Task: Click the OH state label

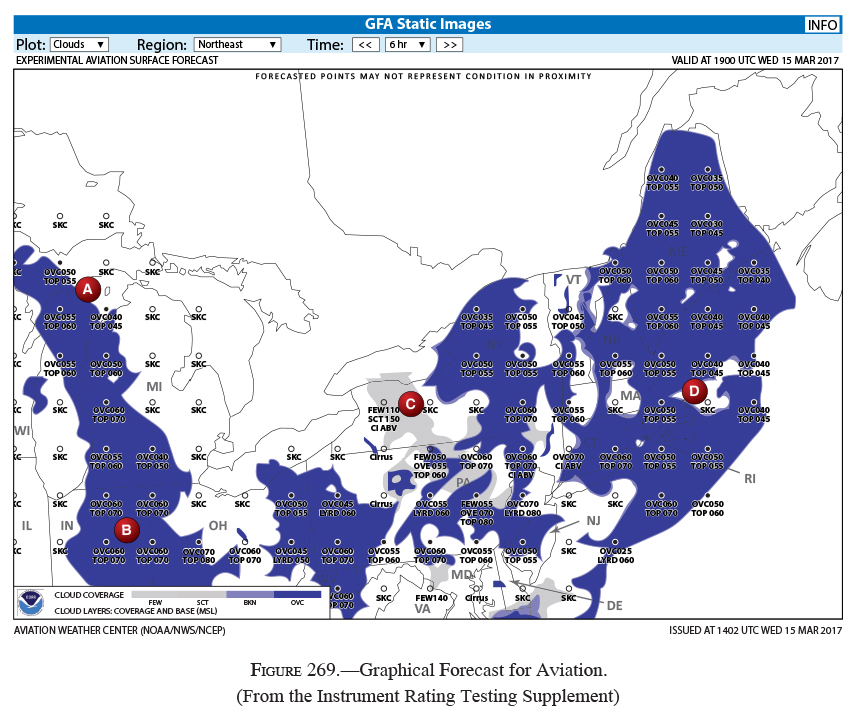Action: 218,527
